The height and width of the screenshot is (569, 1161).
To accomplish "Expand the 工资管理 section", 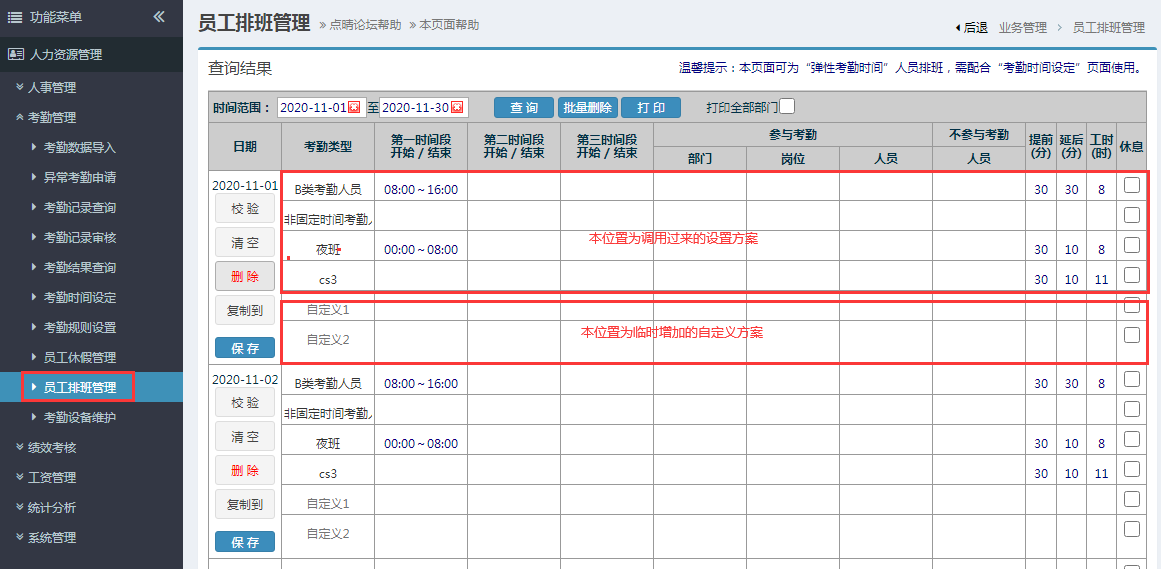I will tap(51, 477).
